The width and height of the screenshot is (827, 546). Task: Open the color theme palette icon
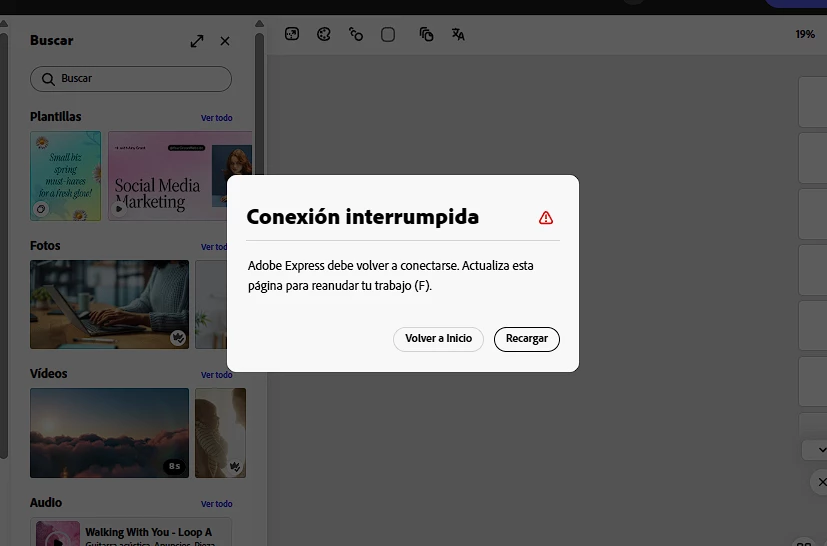click(323, 34)
